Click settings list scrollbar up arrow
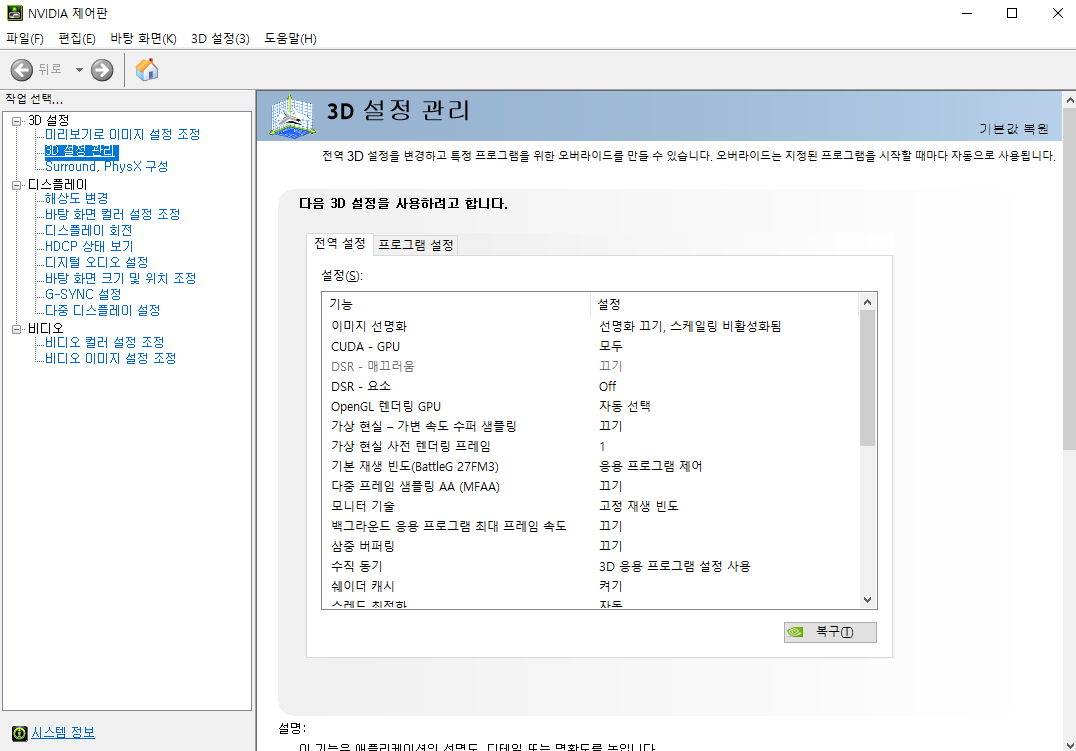 pos(867,301)
